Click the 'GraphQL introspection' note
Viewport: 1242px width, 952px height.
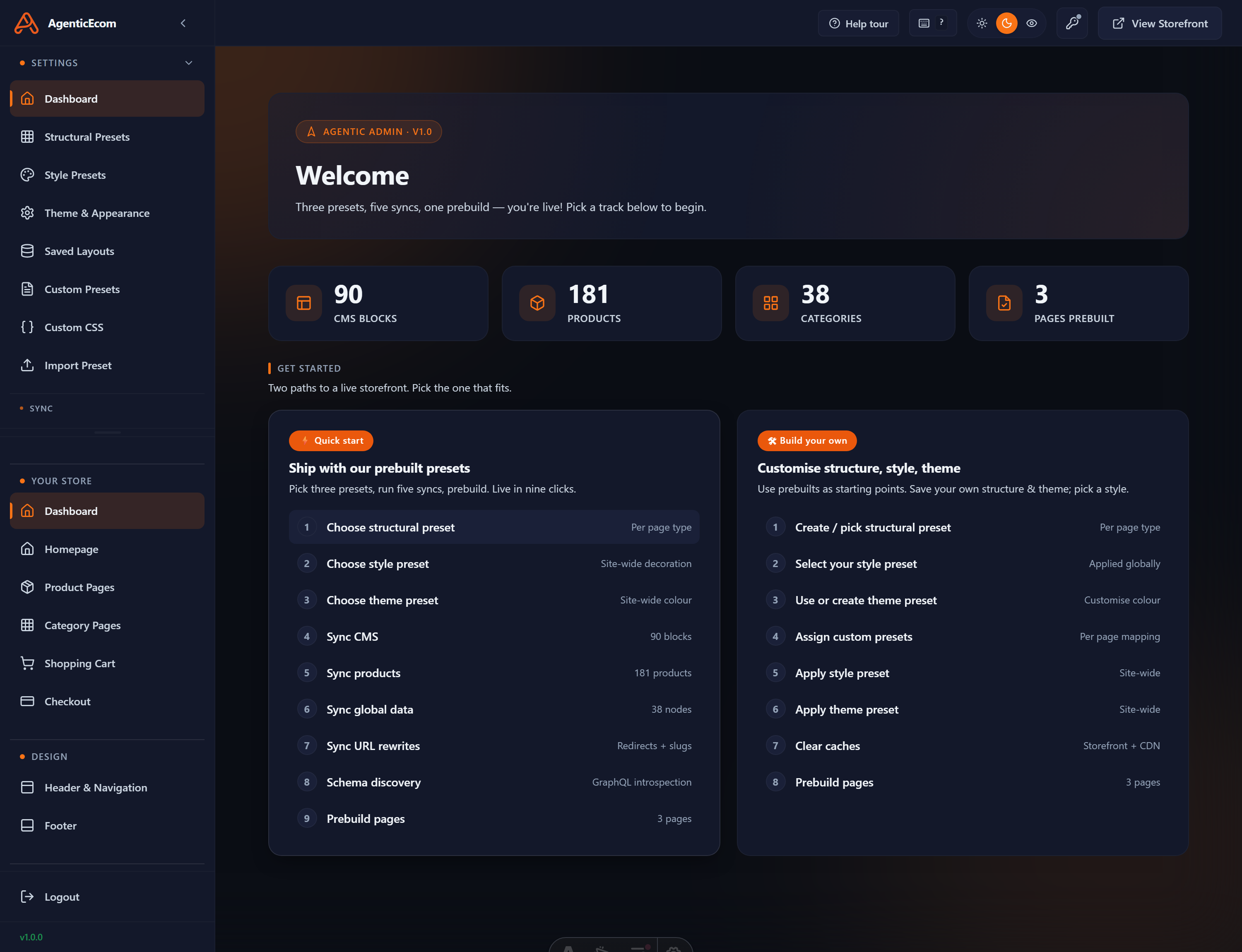point(642,782)
